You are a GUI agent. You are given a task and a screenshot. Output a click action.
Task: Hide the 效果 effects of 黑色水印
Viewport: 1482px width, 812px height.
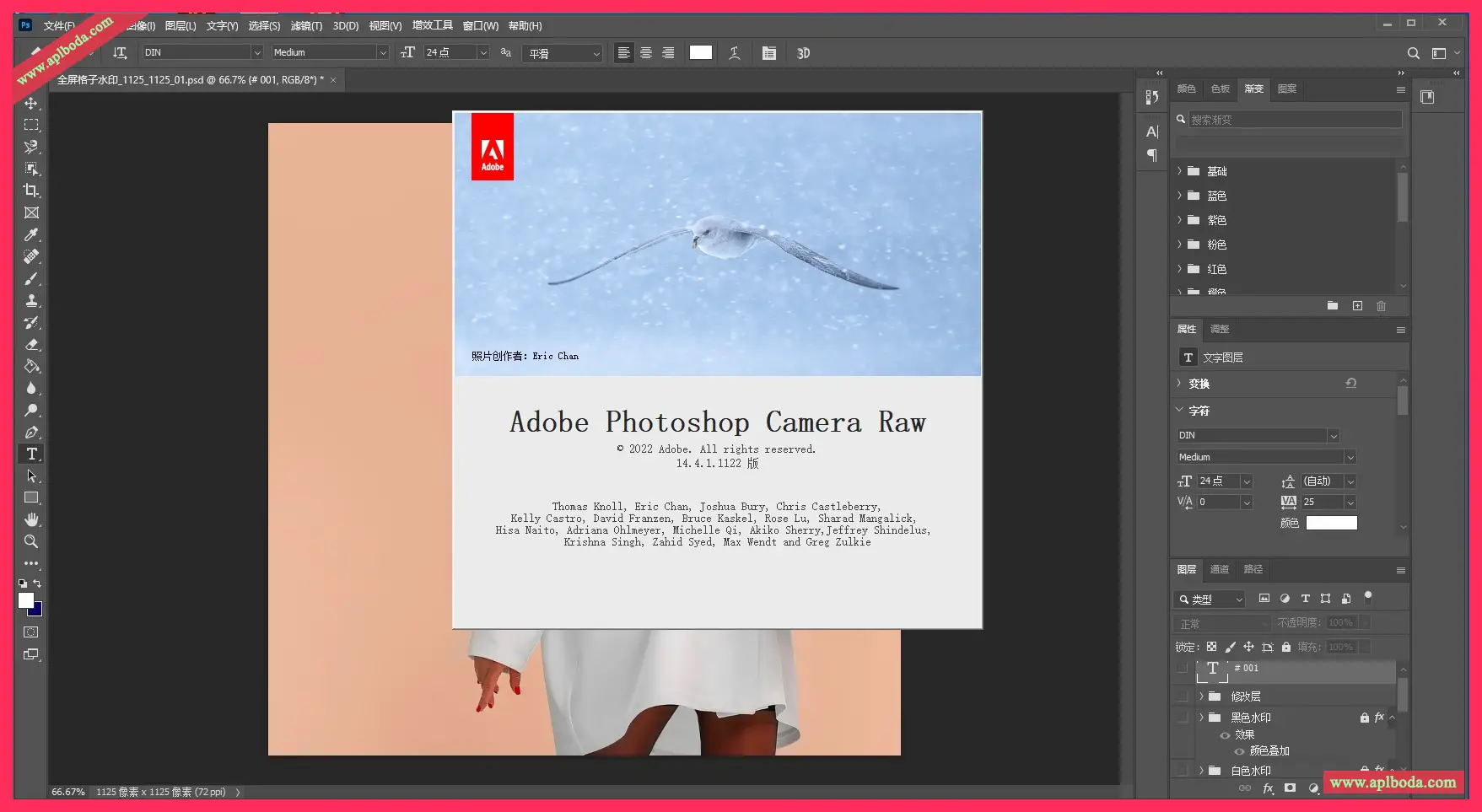pyautogui.click(x=1225, y=735)
